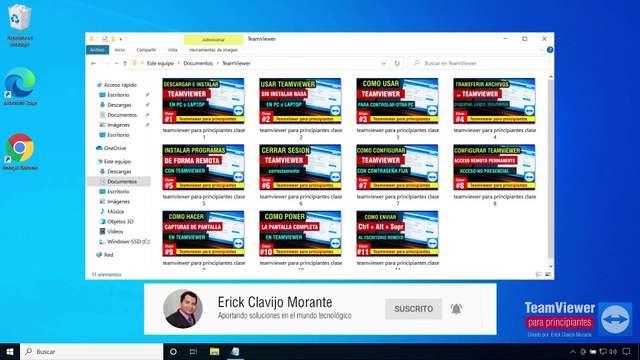Screen dimensions: 640x360
Task: Select clase 8 Configurar TeamViewer thumbnail
Action: click(x=494, y=167)
